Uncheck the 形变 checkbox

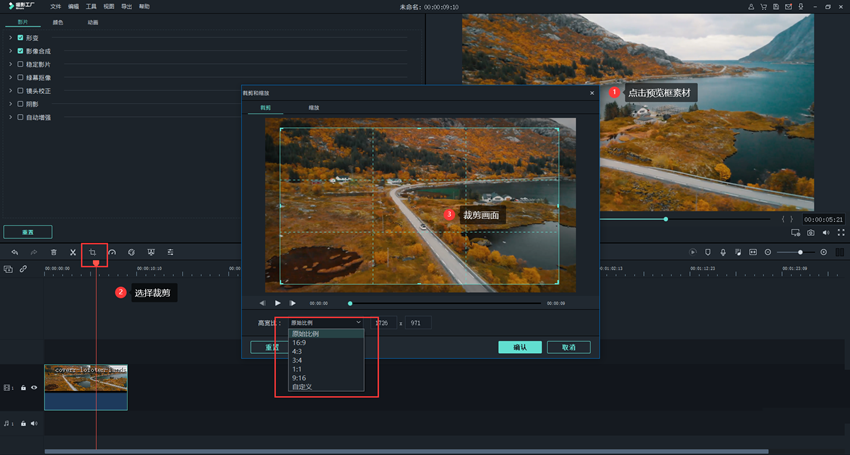[20, 38]
